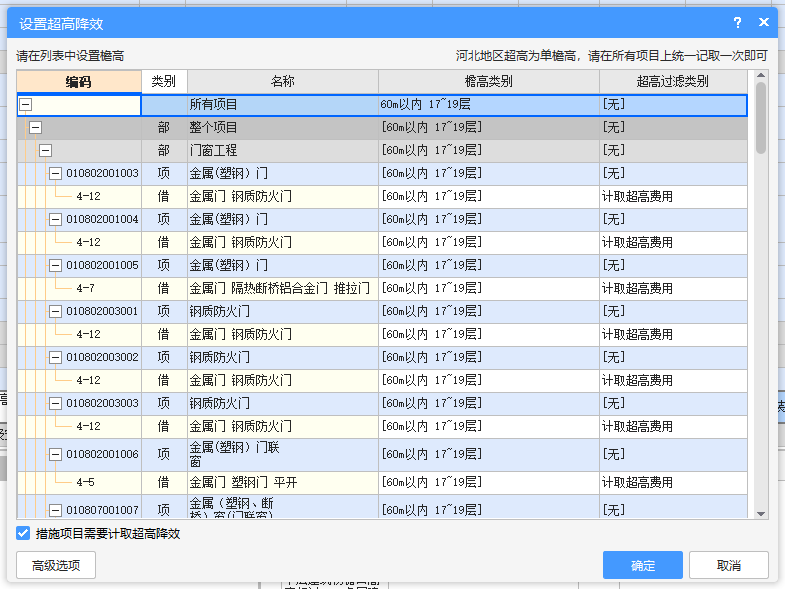
Task: Collapse the 门窗工程 tree node
Action: (45, 150)
